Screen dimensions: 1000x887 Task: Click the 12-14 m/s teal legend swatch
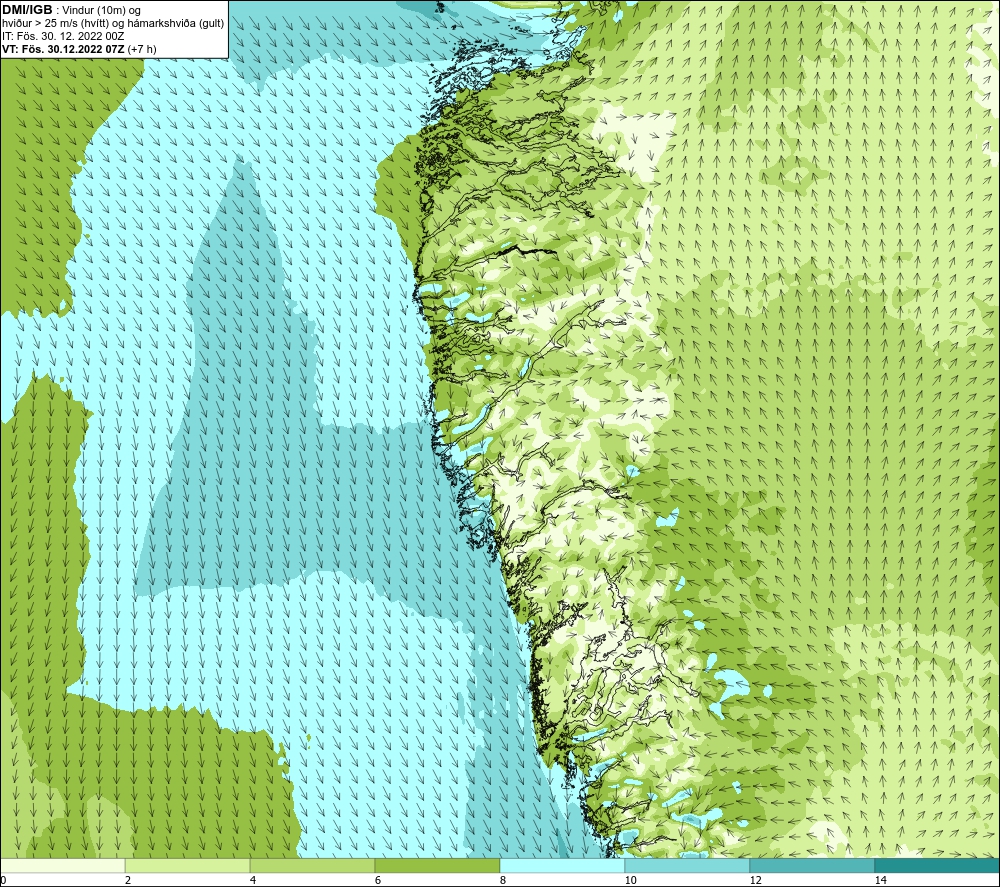[812, 865]
